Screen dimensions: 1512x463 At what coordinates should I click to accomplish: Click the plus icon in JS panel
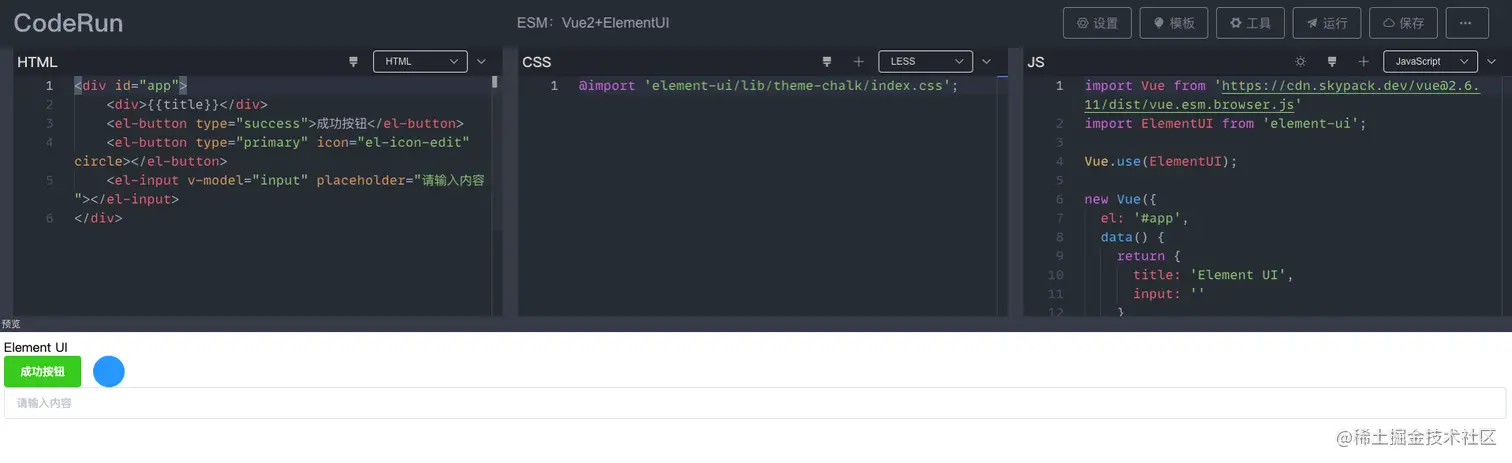1363,62
